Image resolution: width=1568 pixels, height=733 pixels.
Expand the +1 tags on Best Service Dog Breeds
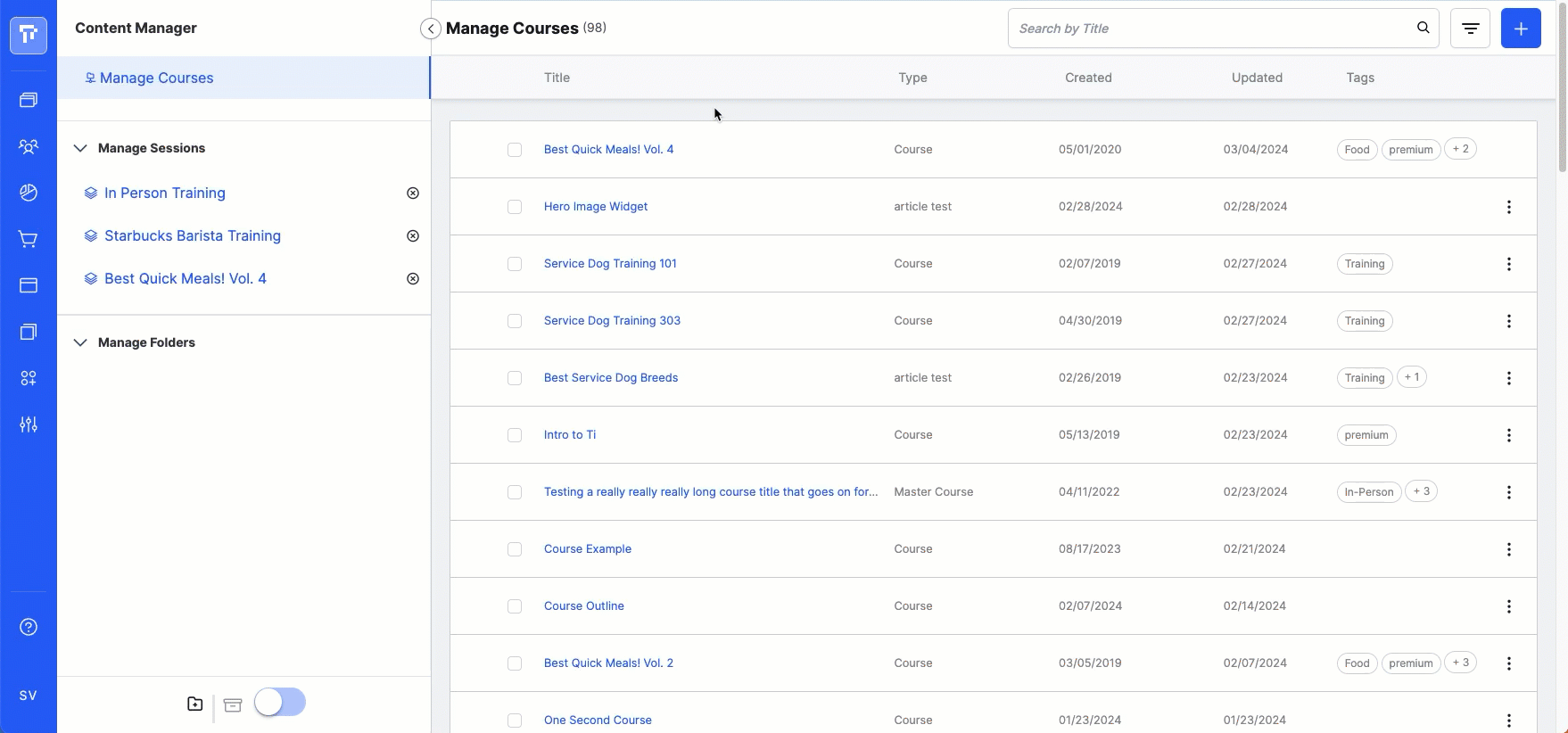1412,377
